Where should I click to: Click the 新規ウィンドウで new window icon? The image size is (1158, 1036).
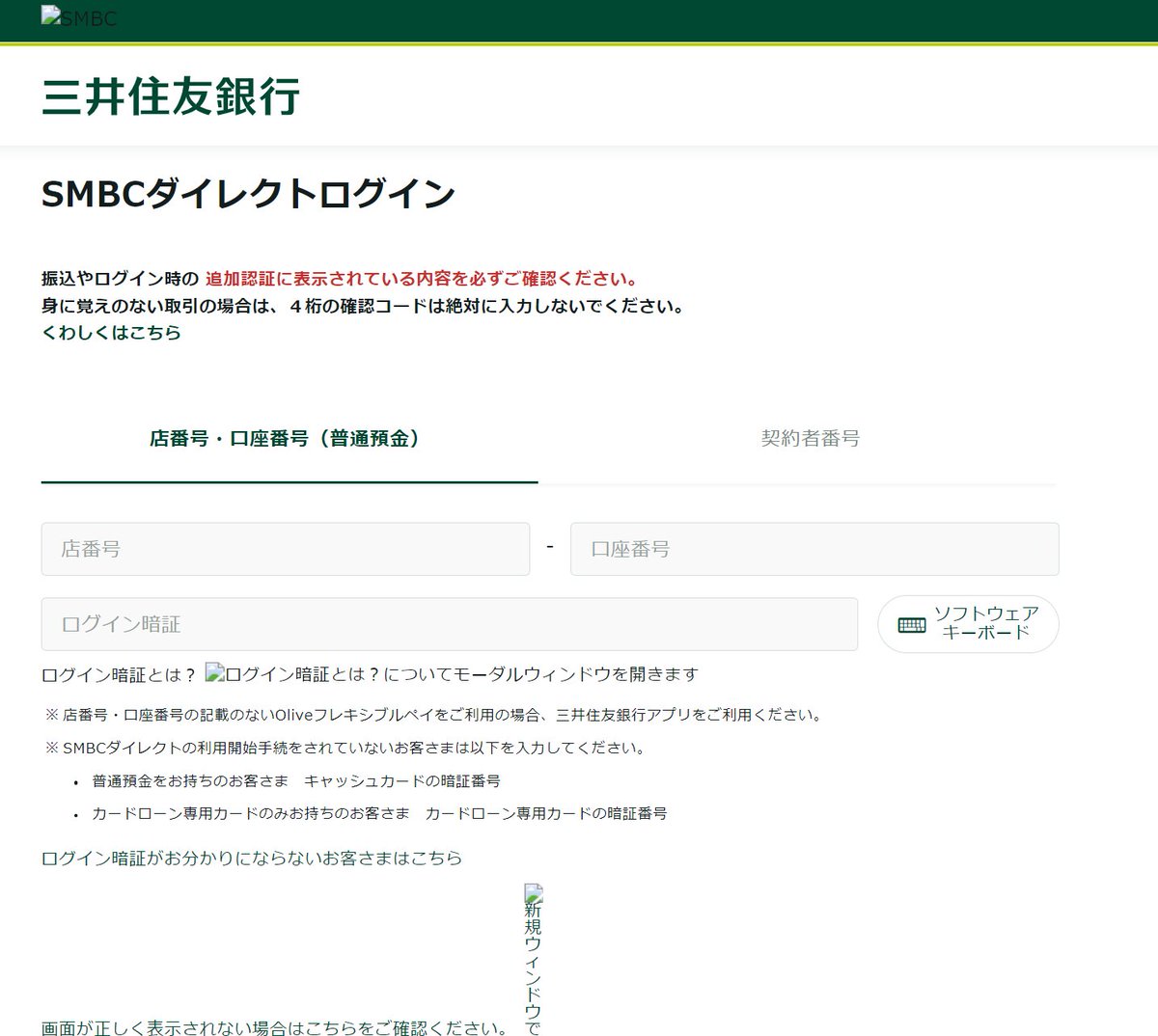[534, 960]
